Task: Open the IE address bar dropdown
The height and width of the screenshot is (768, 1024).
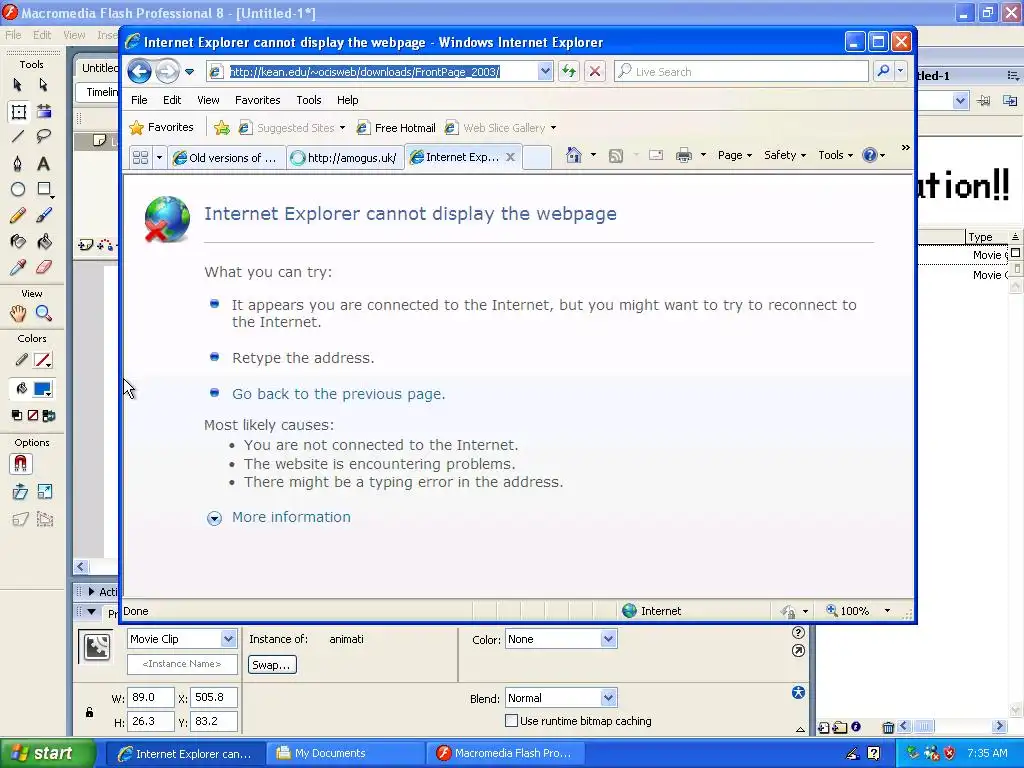Action: point(545,71)
